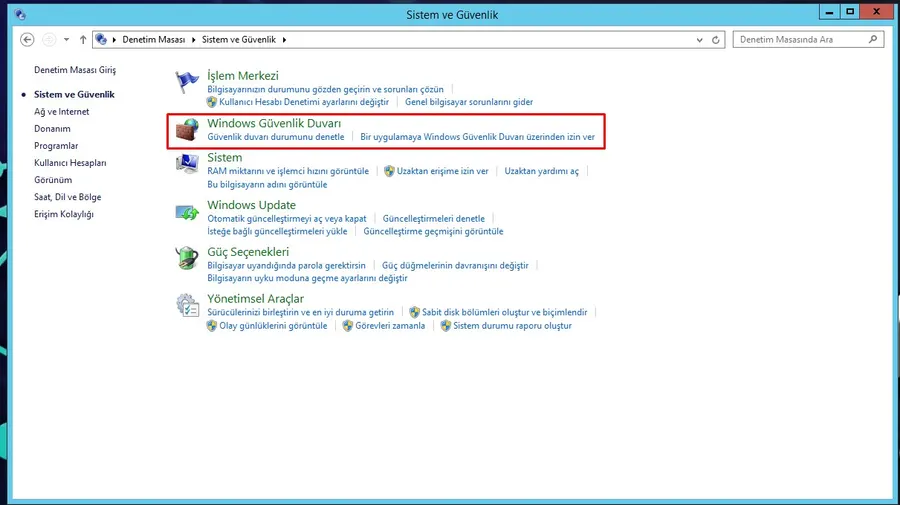Image resolution: width=900 pixels, height=505 pixels.
Task: Open the Windows Update icon
Action: click(x=187, y=212)
